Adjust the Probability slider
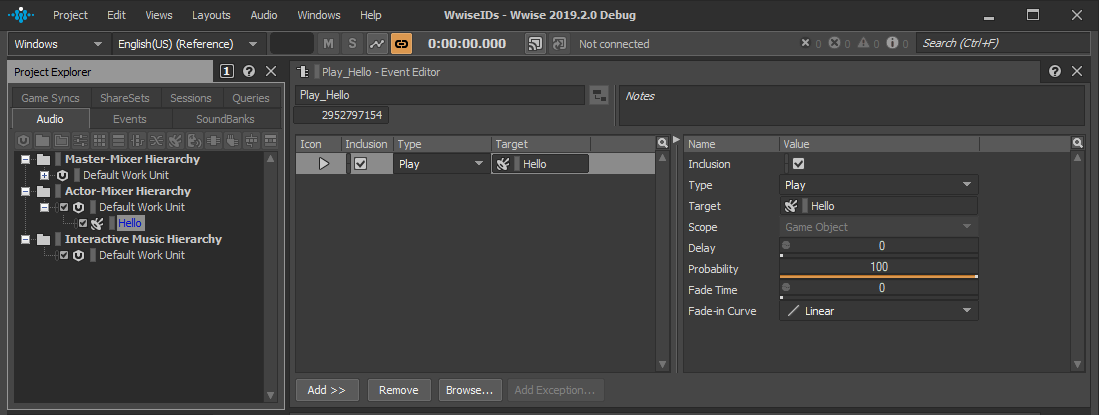1099x415 pixels. pos(878,275)
